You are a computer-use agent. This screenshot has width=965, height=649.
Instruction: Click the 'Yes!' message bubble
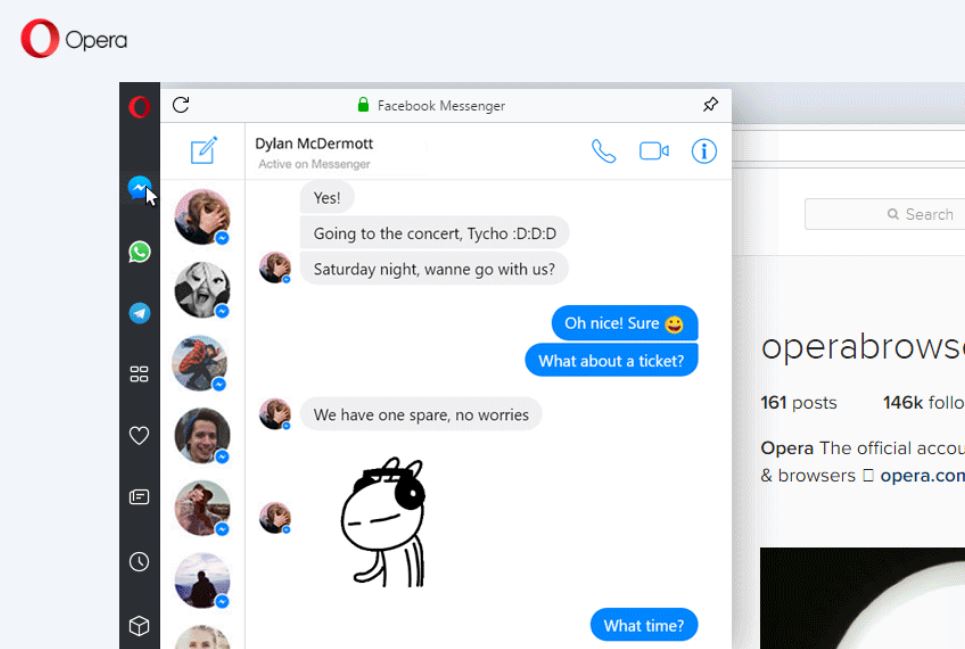tap(327, 197)
